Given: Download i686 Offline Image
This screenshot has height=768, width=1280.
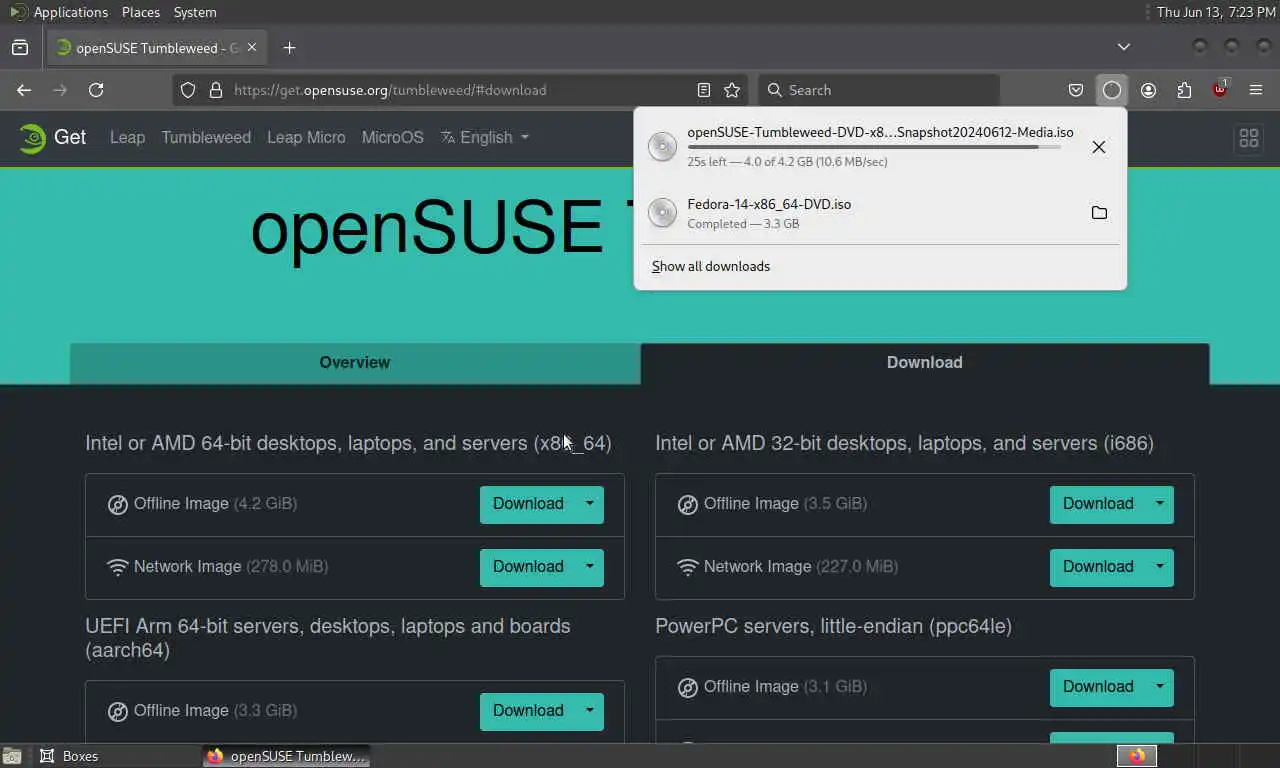Looking at the screenshot, I should coord(1098,504).
